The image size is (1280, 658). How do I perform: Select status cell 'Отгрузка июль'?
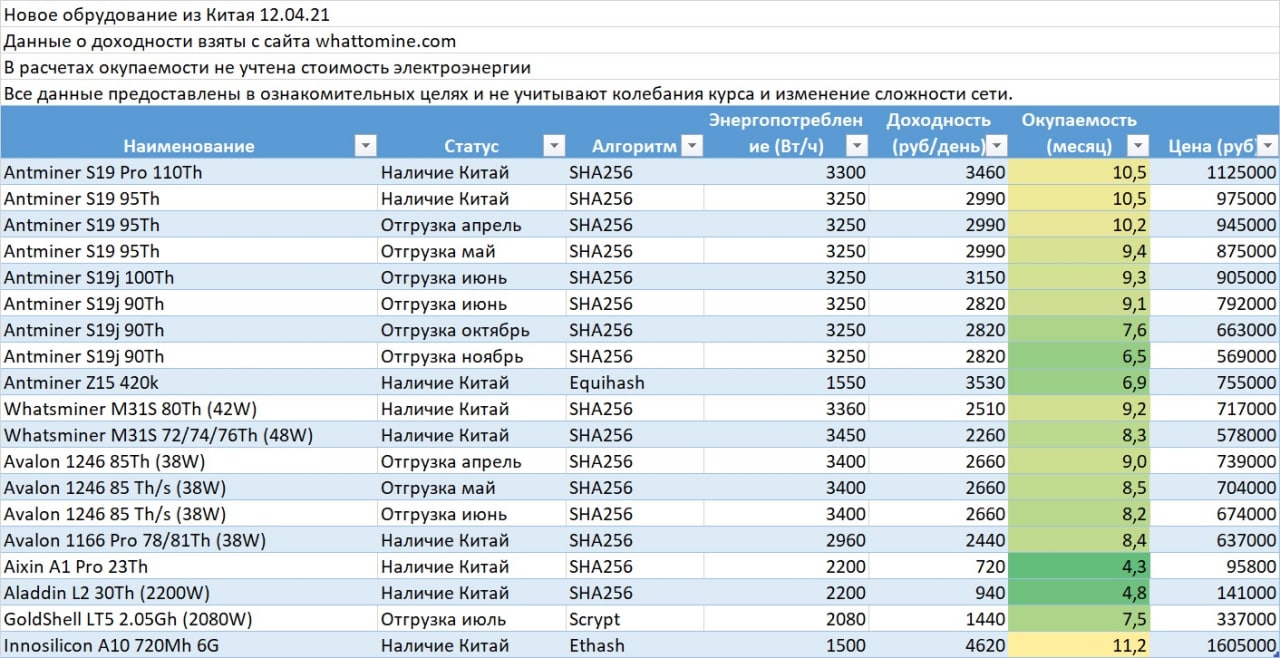click(x=471, y=619)
